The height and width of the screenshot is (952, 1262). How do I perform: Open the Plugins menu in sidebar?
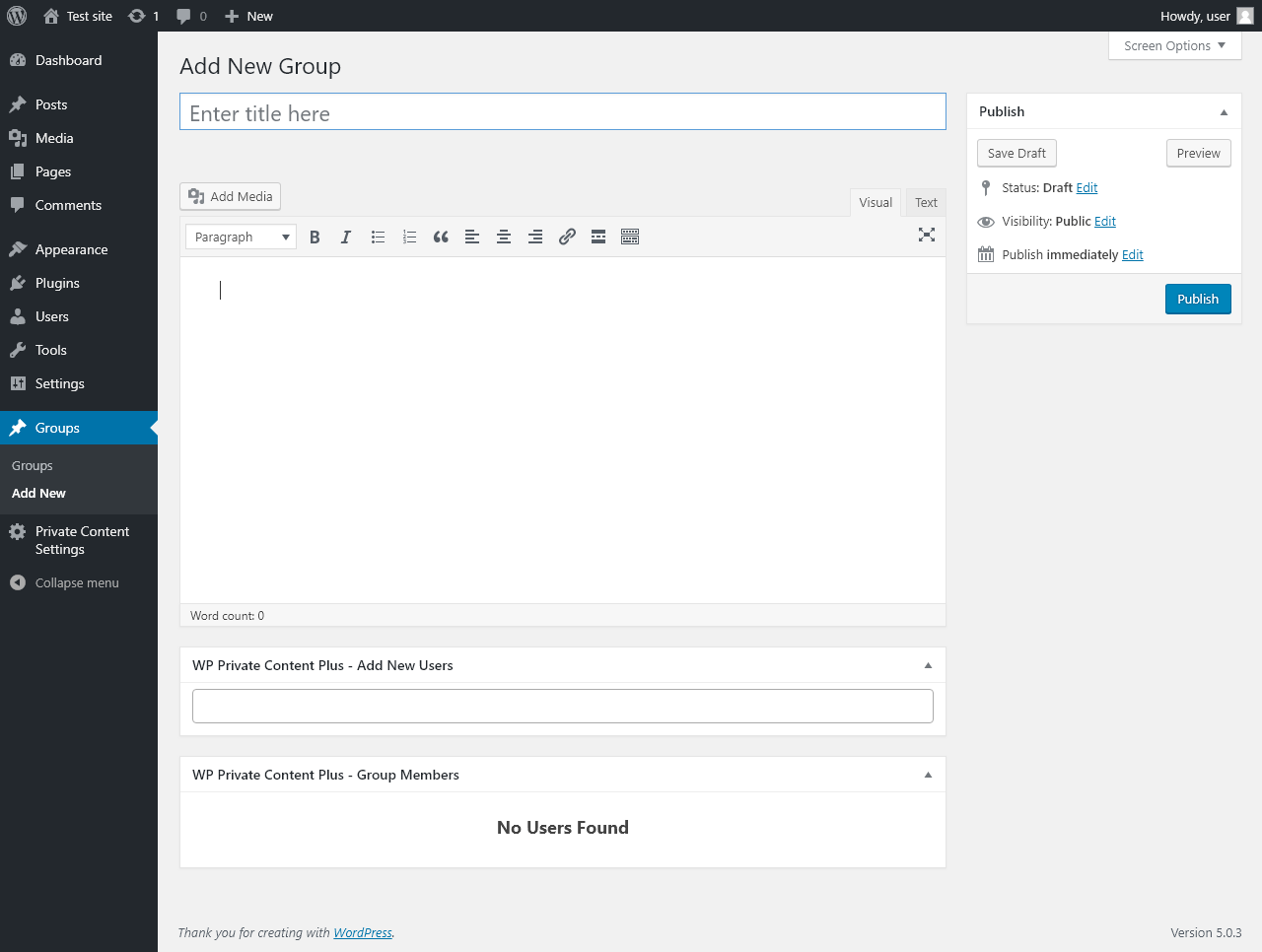(57, 284)
